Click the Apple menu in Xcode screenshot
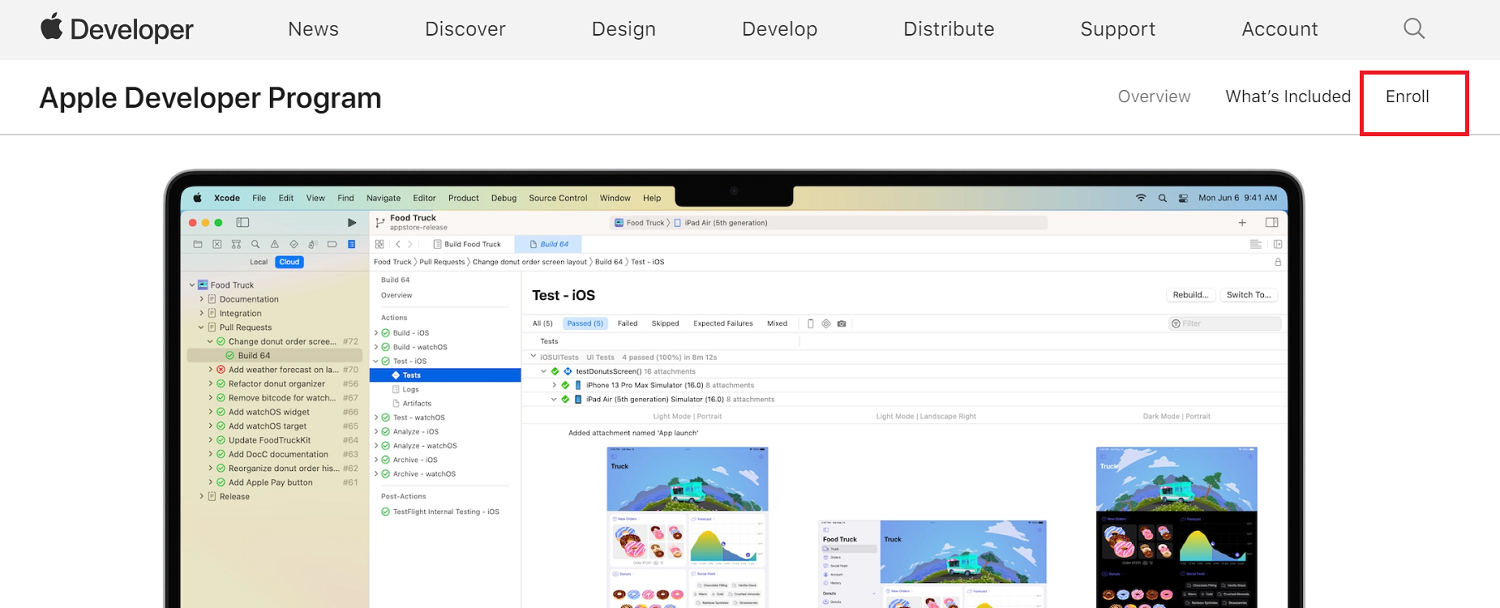This screenshot has height=608, width=1500. [x=198, y=198]
